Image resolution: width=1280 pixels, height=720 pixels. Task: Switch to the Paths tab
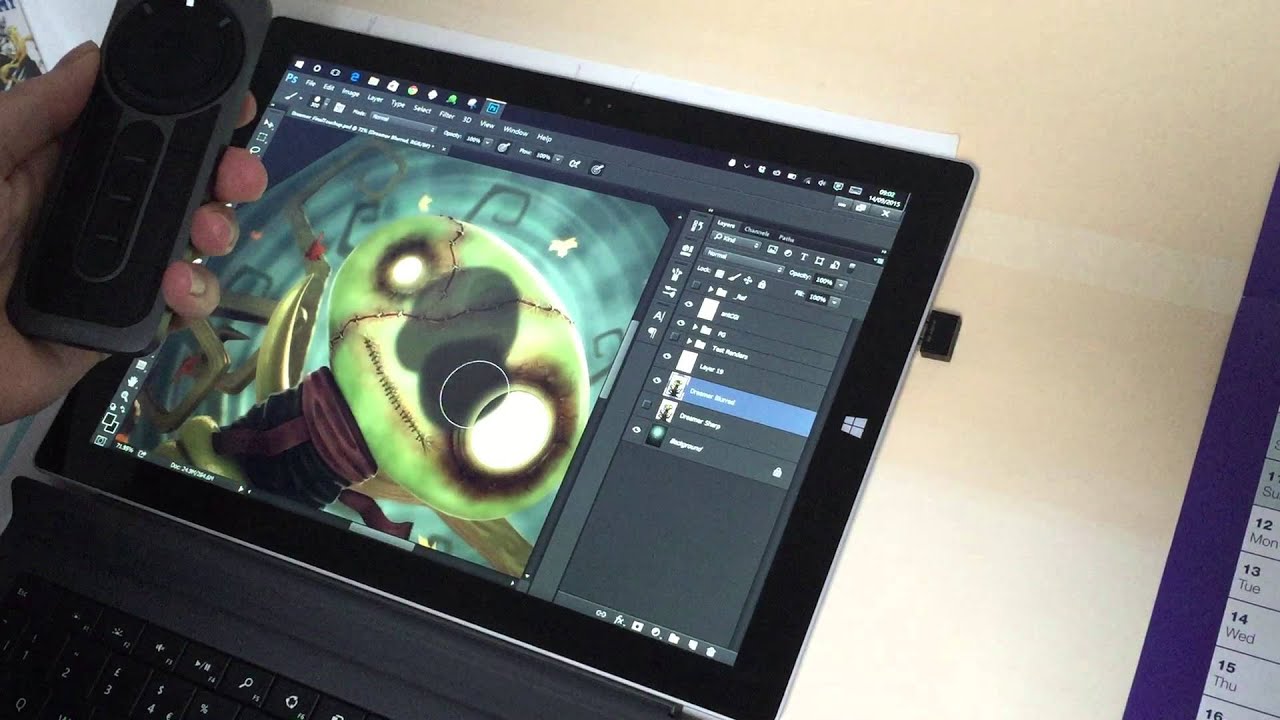pos(786,238)
